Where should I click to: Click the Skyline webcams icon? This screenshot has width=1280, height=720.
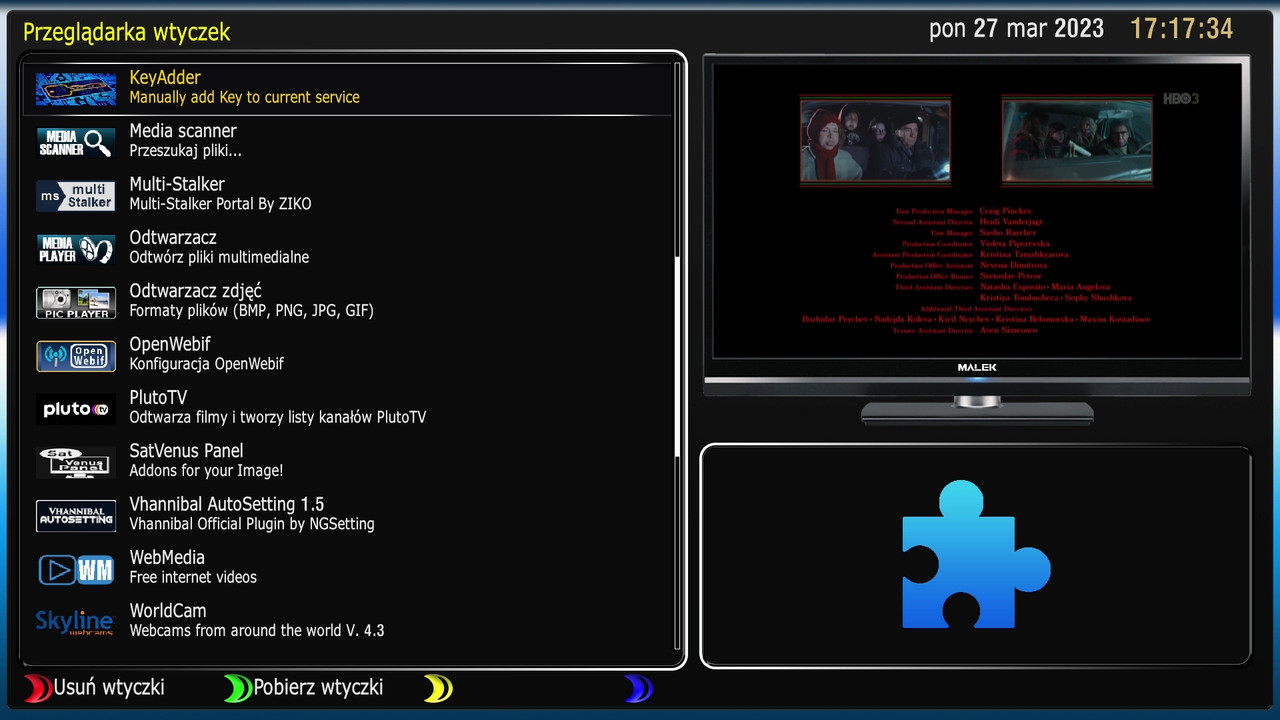(76, 623)
